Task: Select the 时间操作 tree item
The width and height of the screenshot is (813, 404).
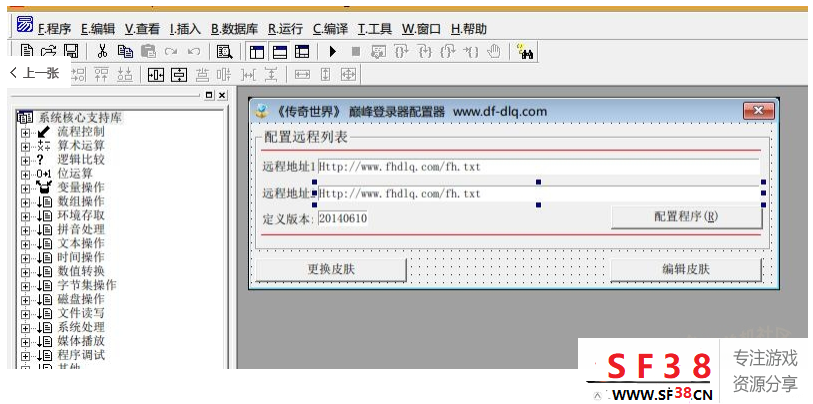Action: [81, 257]
